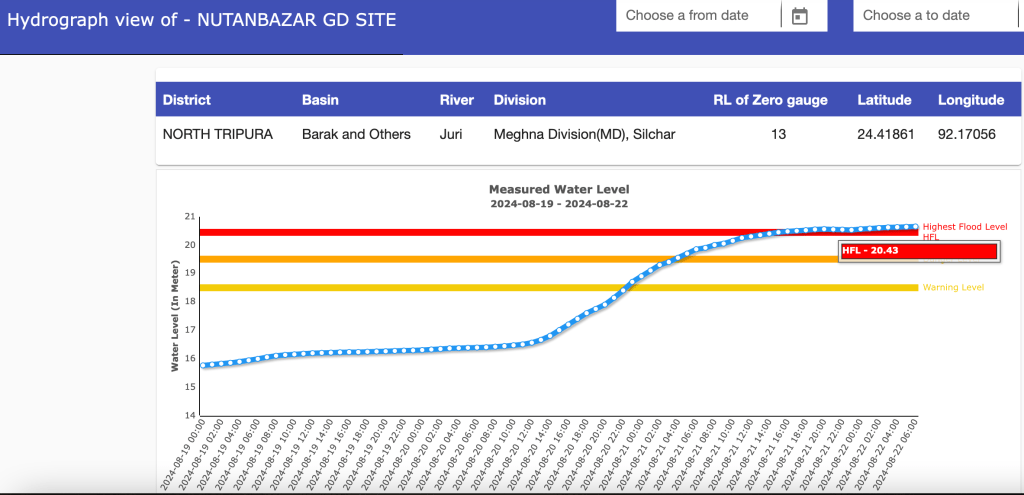The width and height of the screenshot is (1024, 495).
Task: Select the 'Warning Level' chart label
Action: coord(953,288)
